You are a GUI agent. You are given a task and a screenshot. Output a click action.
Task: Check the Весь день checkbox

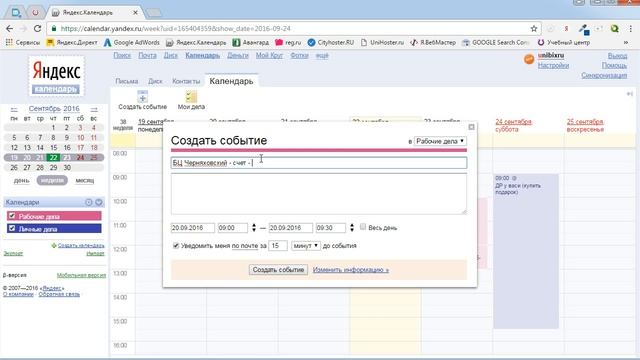(x=363, y=227)
